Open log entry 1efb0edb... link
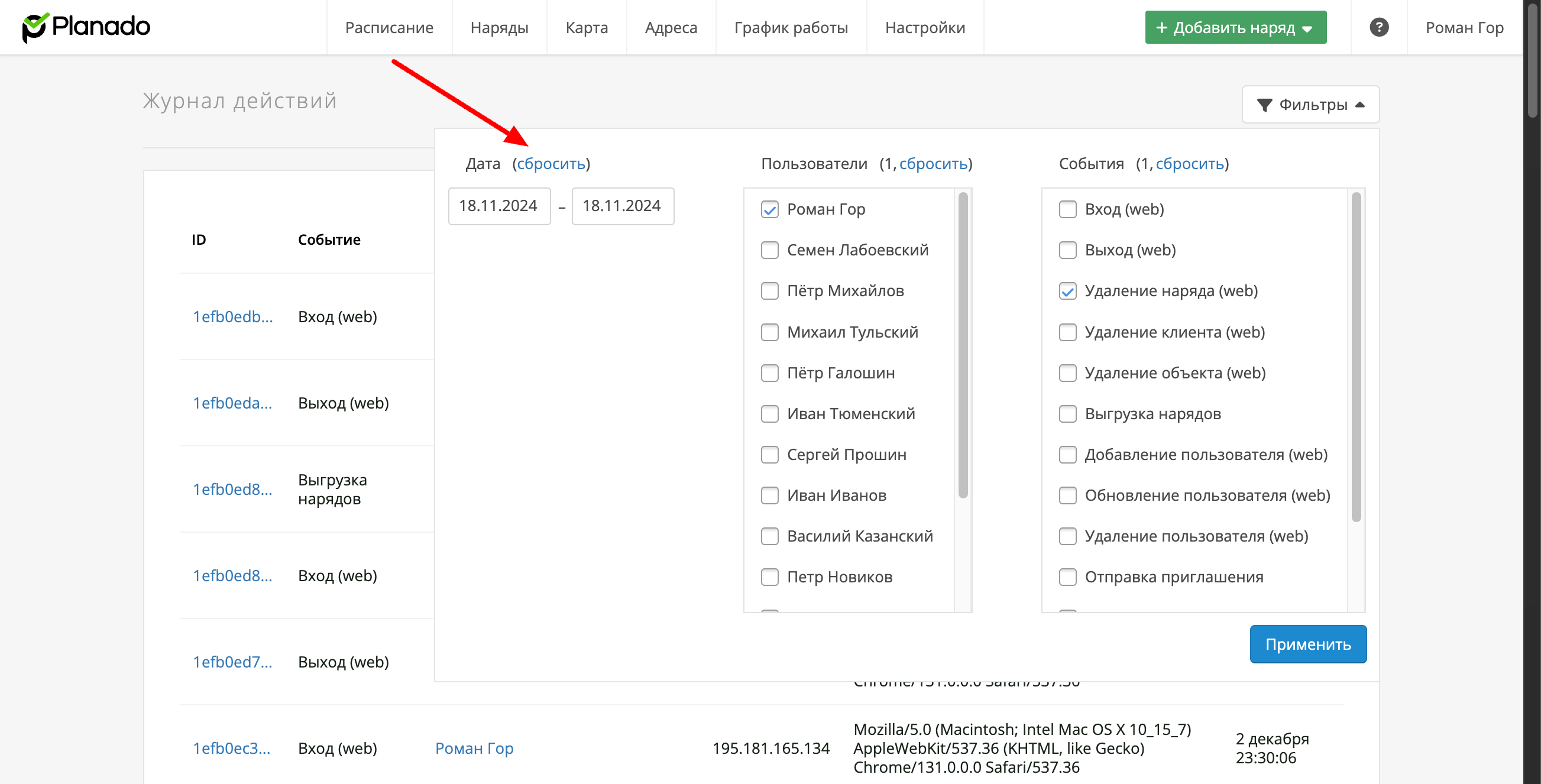The height and width of the screenshot is (784, 1541). (232, 317)
